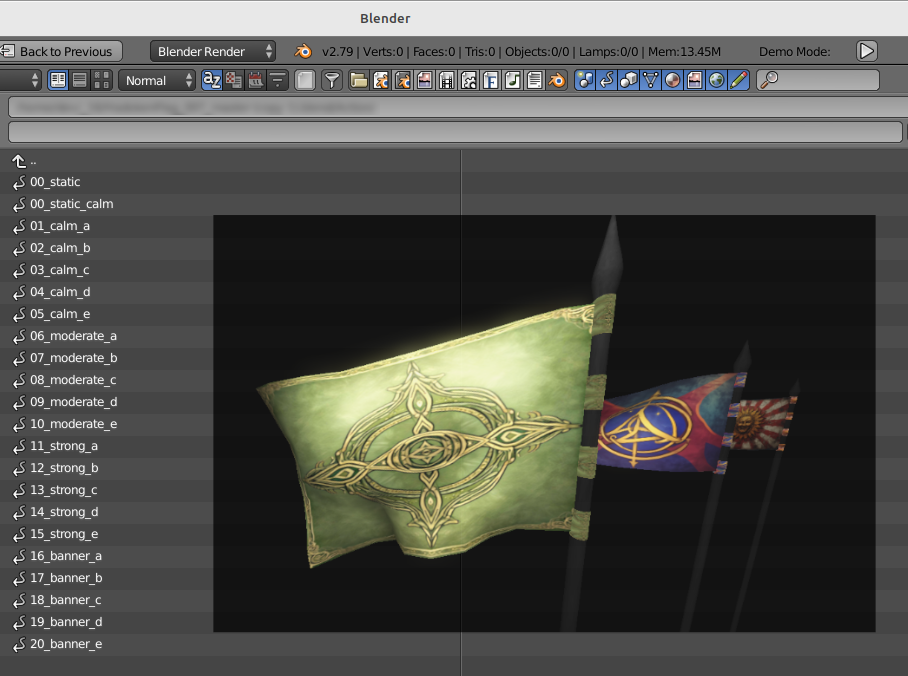This screenshot has width=908, height=676.
Task: Click the search filter field
Action: 817,80
